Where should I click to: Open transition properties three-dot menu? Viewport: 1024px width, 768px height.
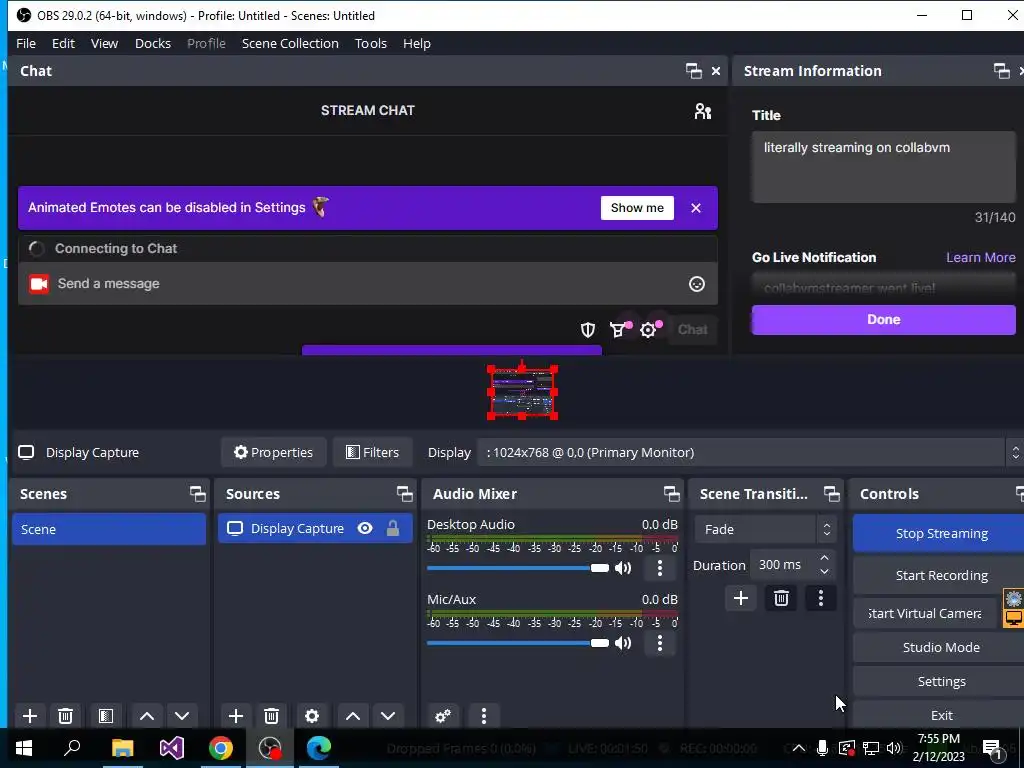tap(821, 598)
